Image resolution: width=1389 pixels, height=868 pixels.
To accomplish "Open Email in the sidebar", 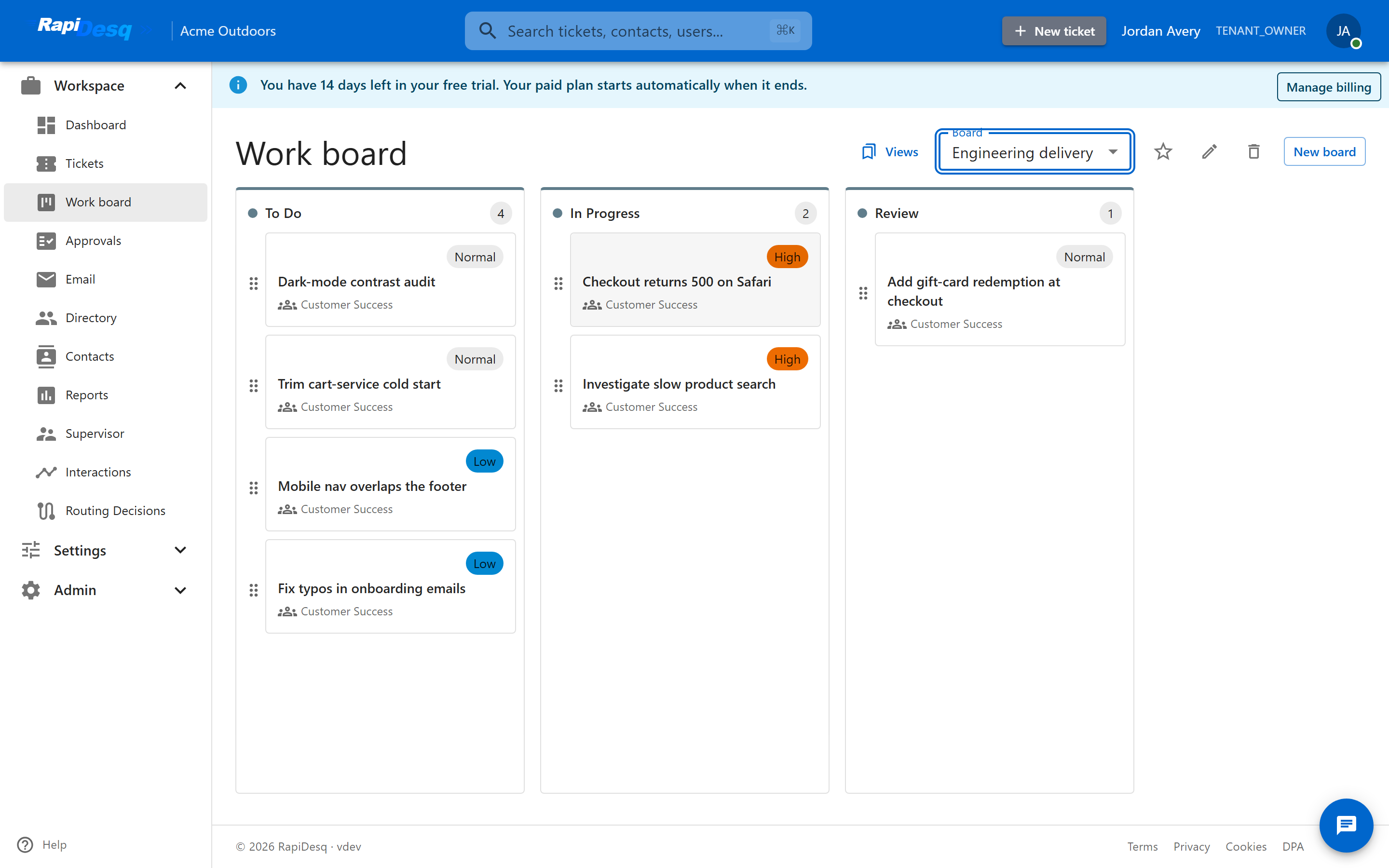I will point(105,279).
